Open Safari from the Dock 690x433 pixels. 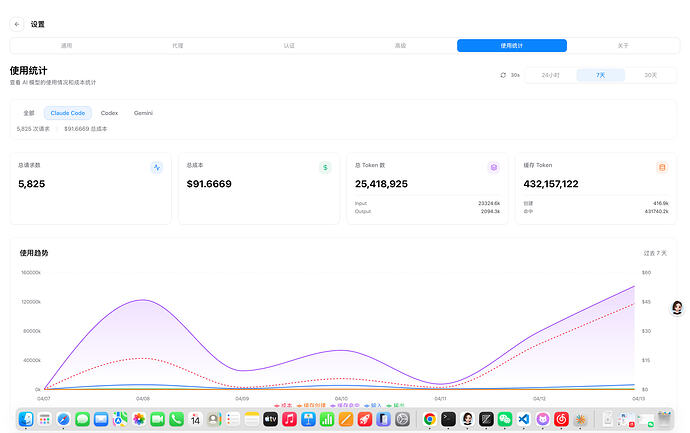63,419
